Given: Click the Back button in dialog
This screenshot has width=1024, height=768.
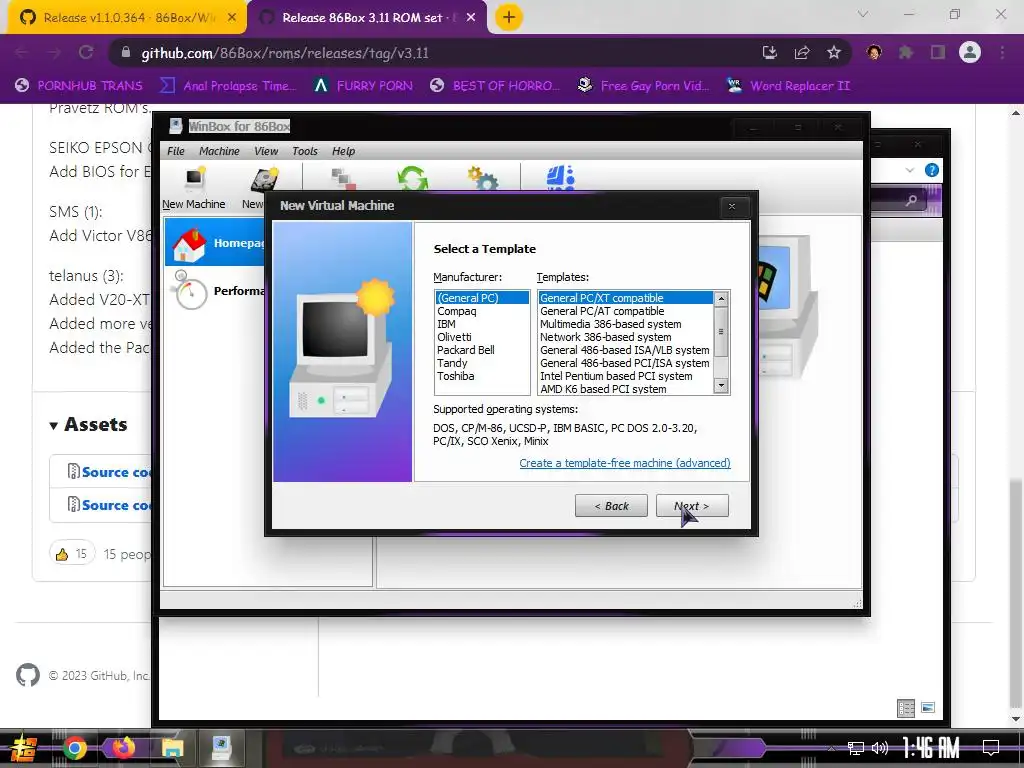Looking at the screenshot, I should tap(611, 506).
